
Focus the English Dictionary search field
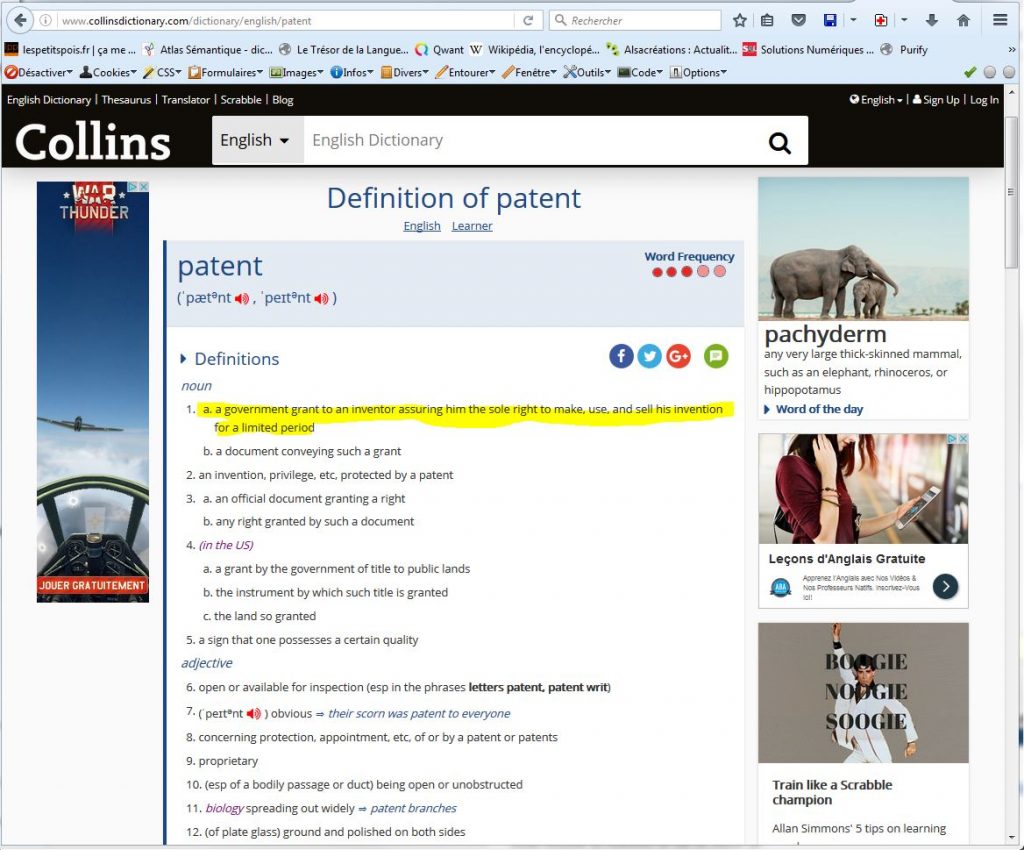click(x=530, y=140)
